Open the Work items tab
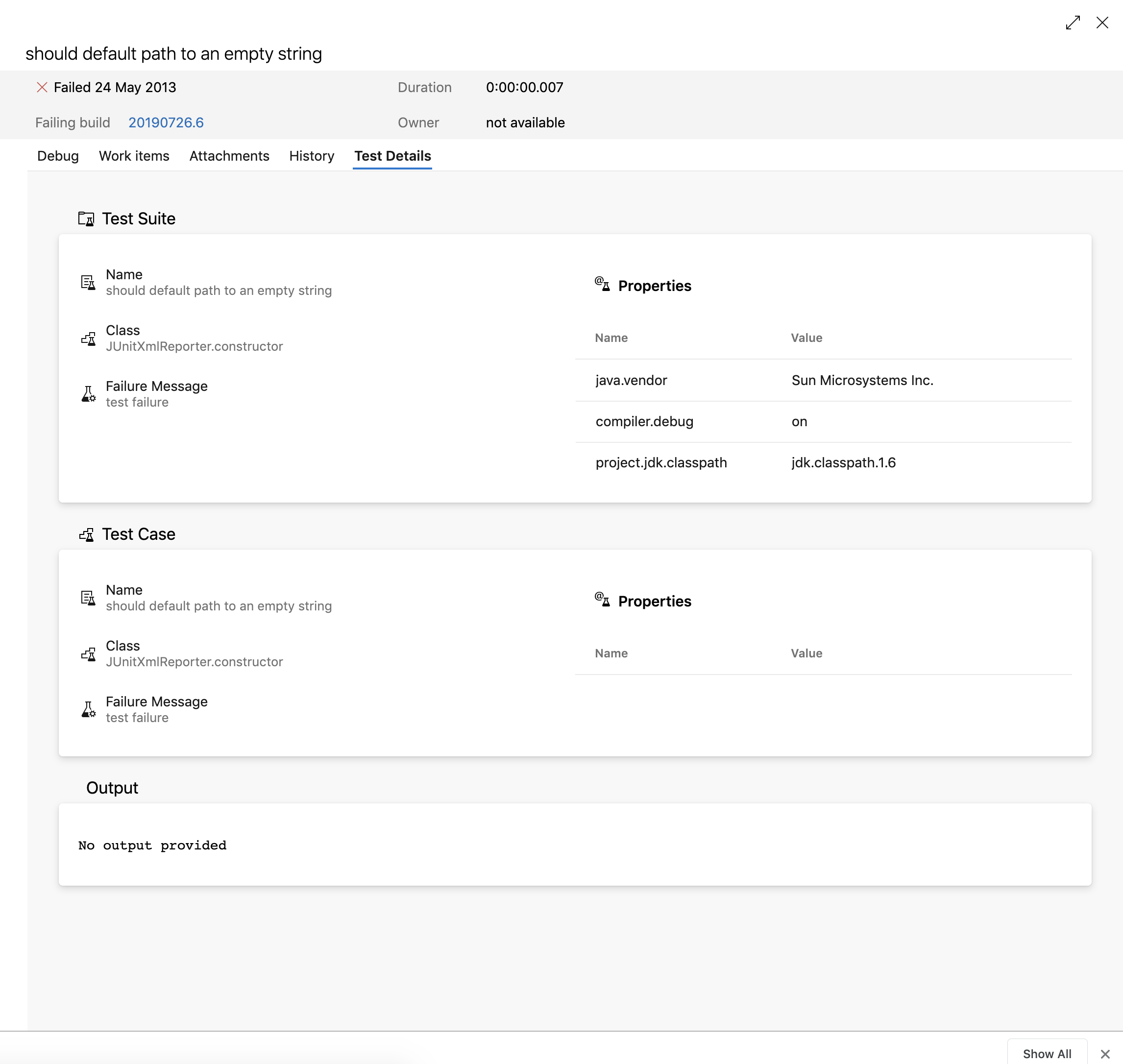The height and width of the screenshot is (1064, 1123). (134, 156)
